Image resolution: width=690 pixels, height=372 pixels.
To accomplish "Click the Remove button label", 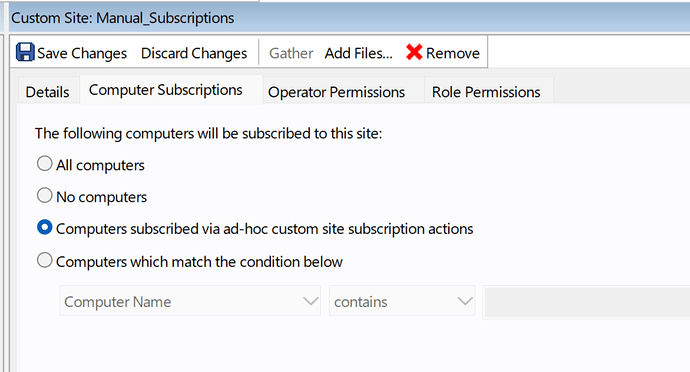I will 453,53.
